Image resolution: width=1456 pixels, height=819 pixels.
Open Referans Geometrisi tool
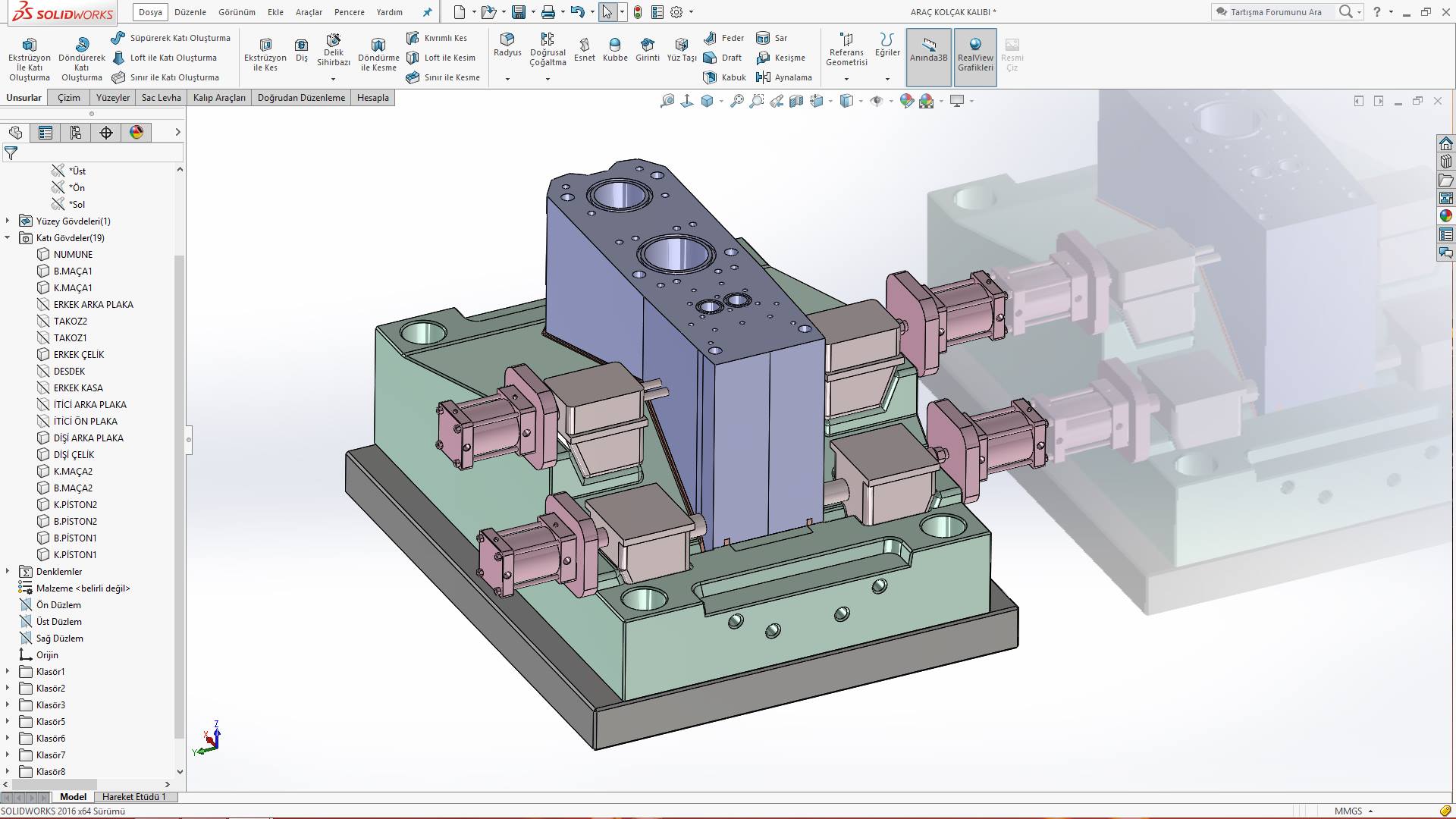tap(846, 50)
